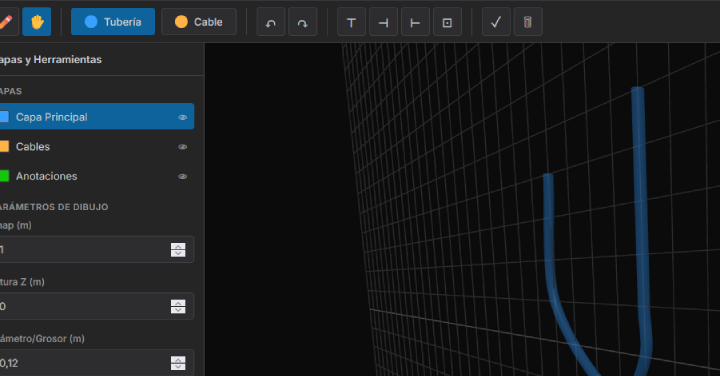
Task: Decrease Diámetro/Grosor with down arrow
Action: click(178, 366)
